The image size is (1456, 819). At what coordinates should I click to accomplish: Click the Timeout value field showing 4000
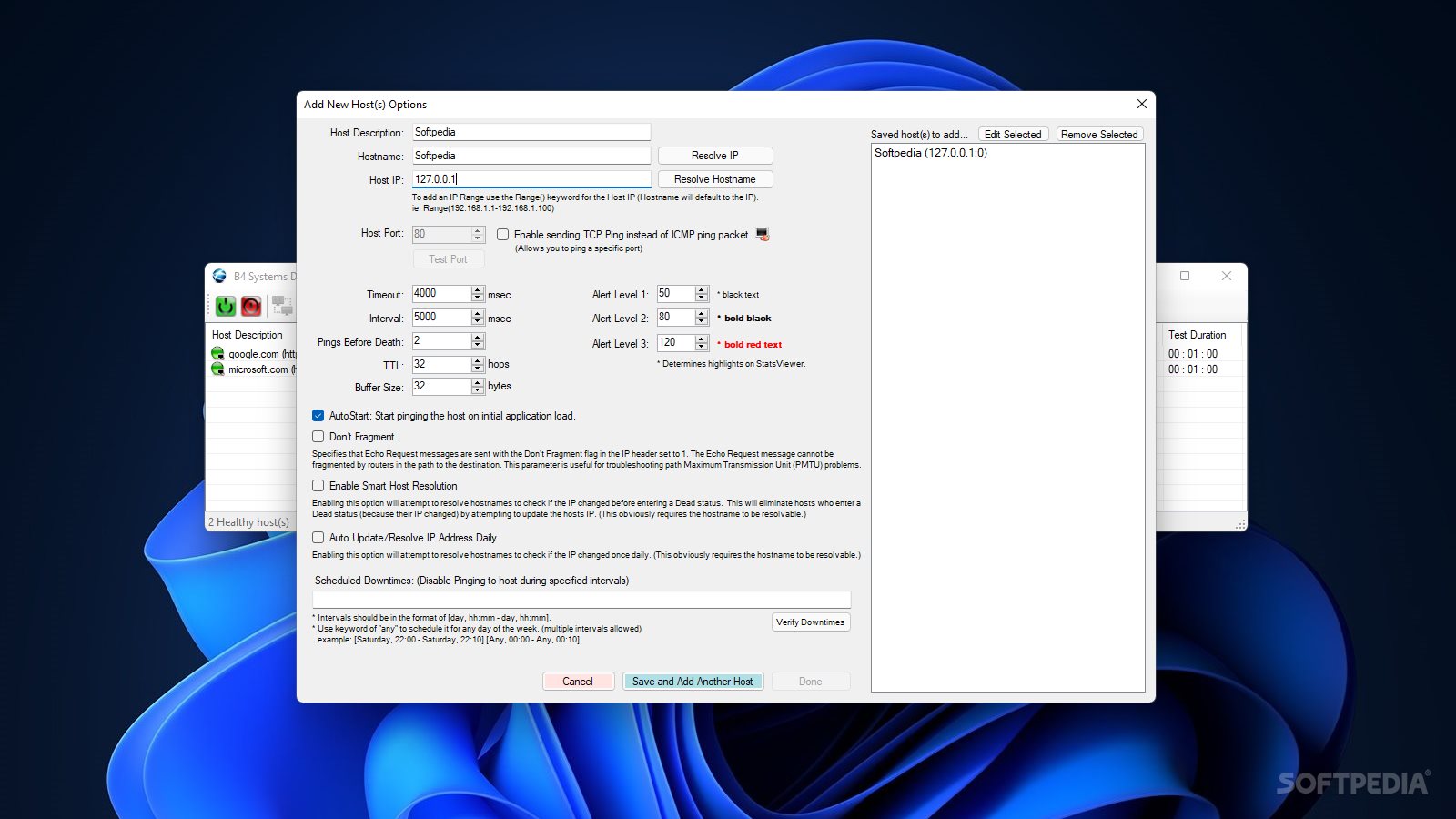pos(441,293)
